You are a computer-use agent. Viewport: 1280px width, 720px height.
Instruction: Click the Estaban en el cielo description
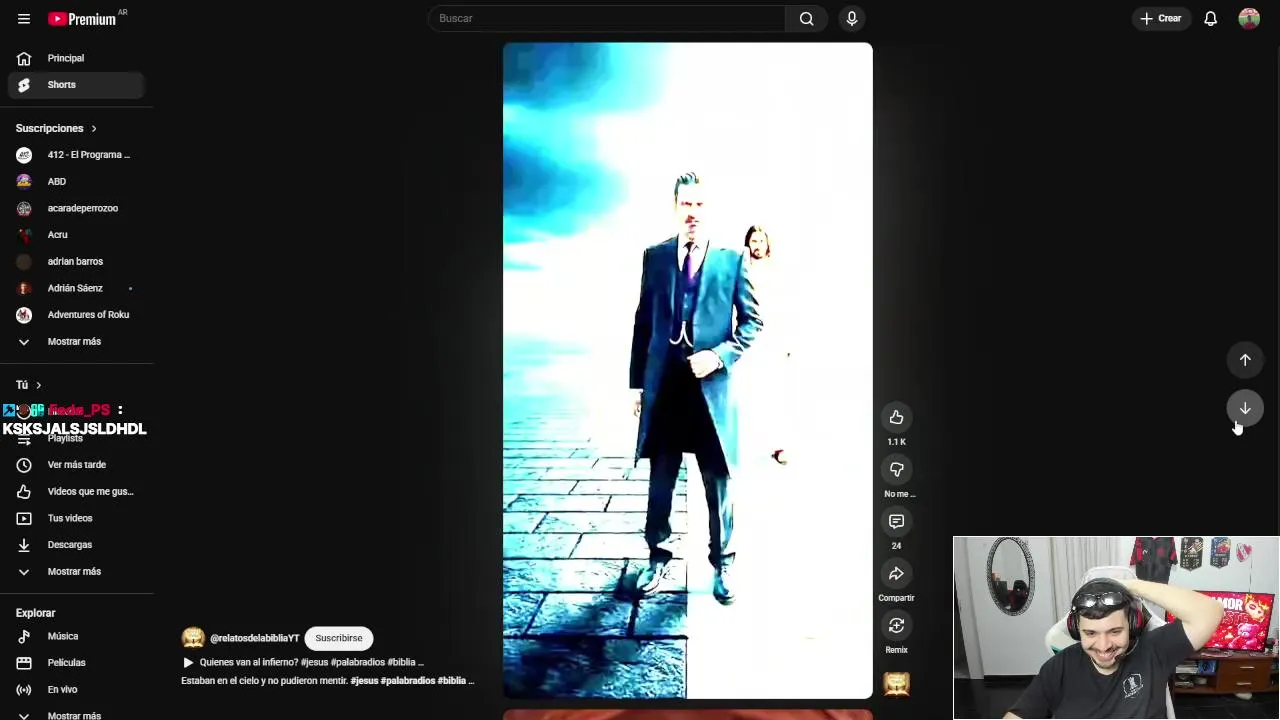click(x=327, y=681)
